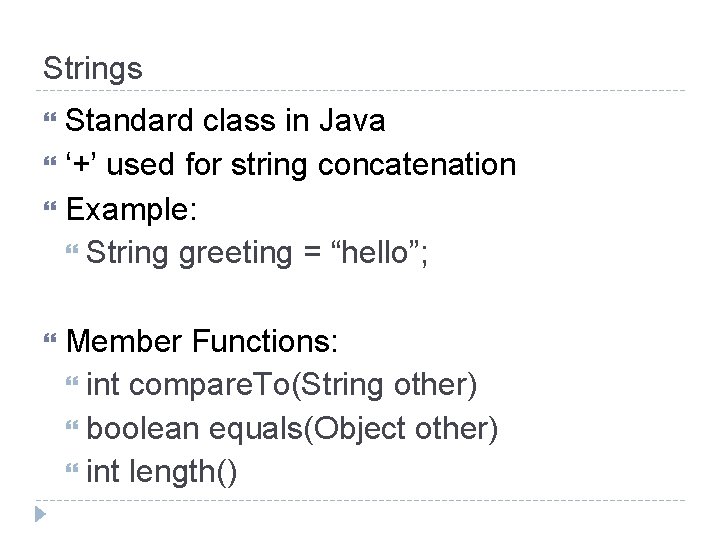Click the sub-bullet before "int length()"
The width and height of the screenshot is (720, 540).
(x=72, y=472)
